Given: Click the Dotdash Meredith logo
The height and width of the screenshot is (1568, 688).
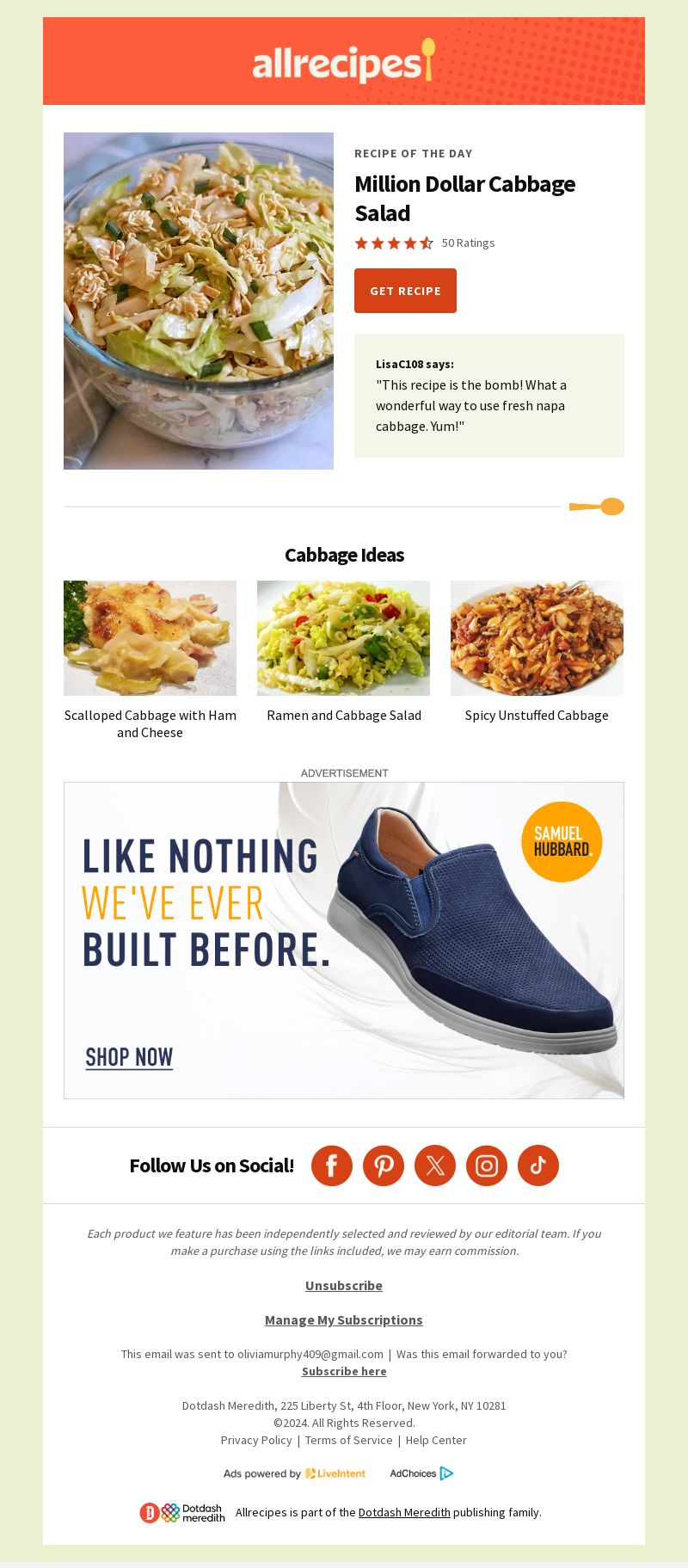Looking at the screenshot, I should pyautogui.click(x=182, y=1512).
